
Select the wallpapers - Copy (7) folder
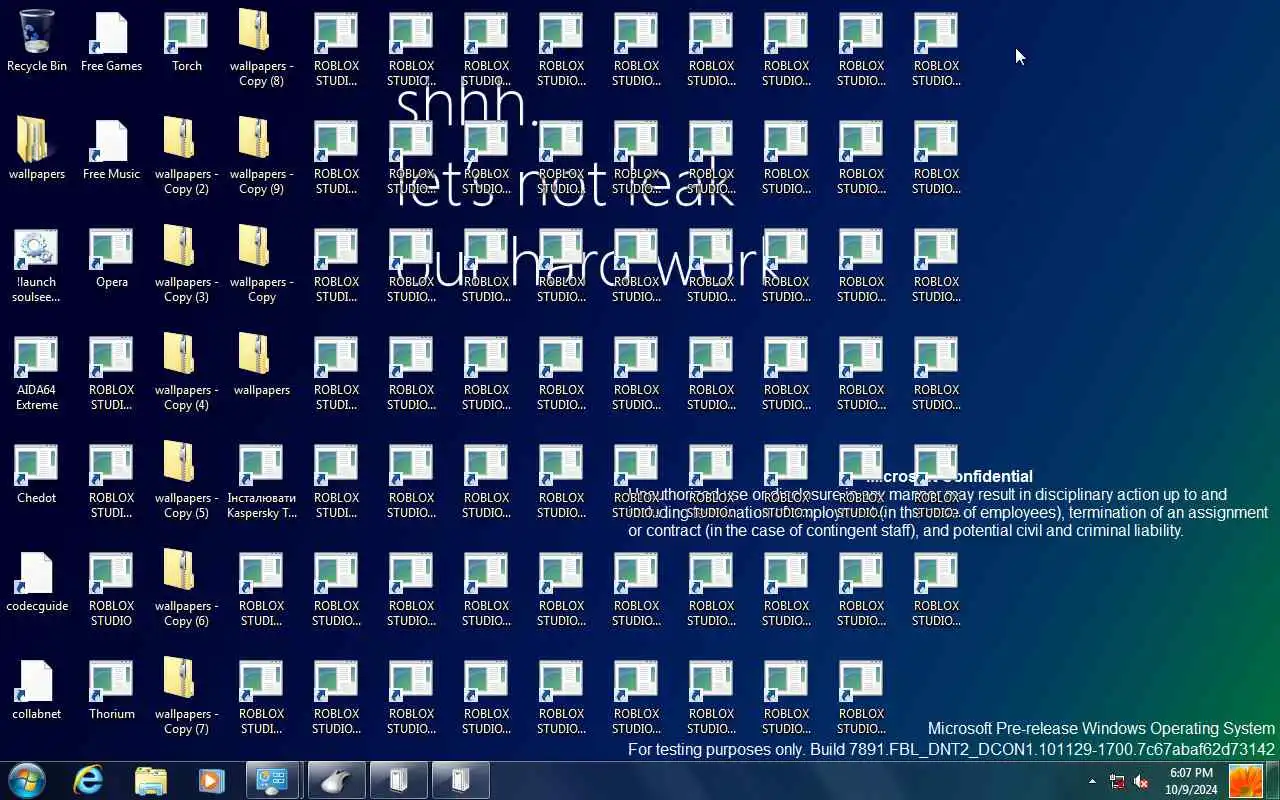tap(186, 696)
